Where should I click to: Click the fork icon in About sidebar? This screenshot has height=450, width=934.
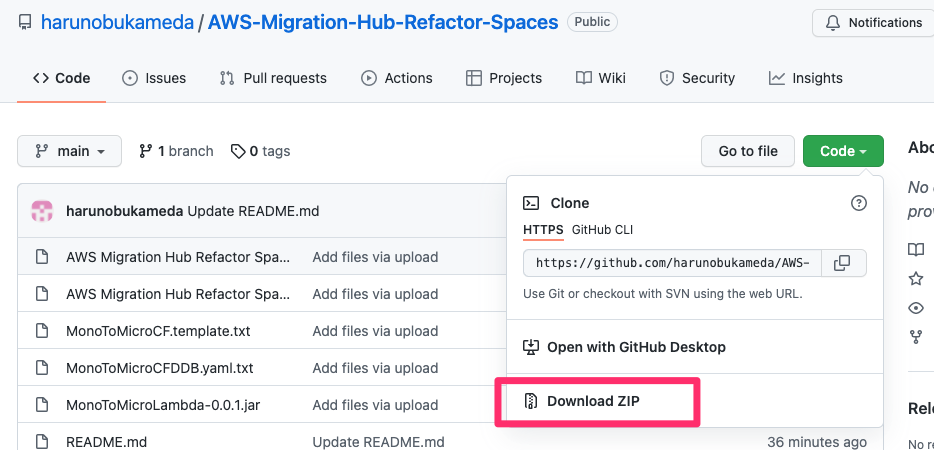tap(916, 337)
